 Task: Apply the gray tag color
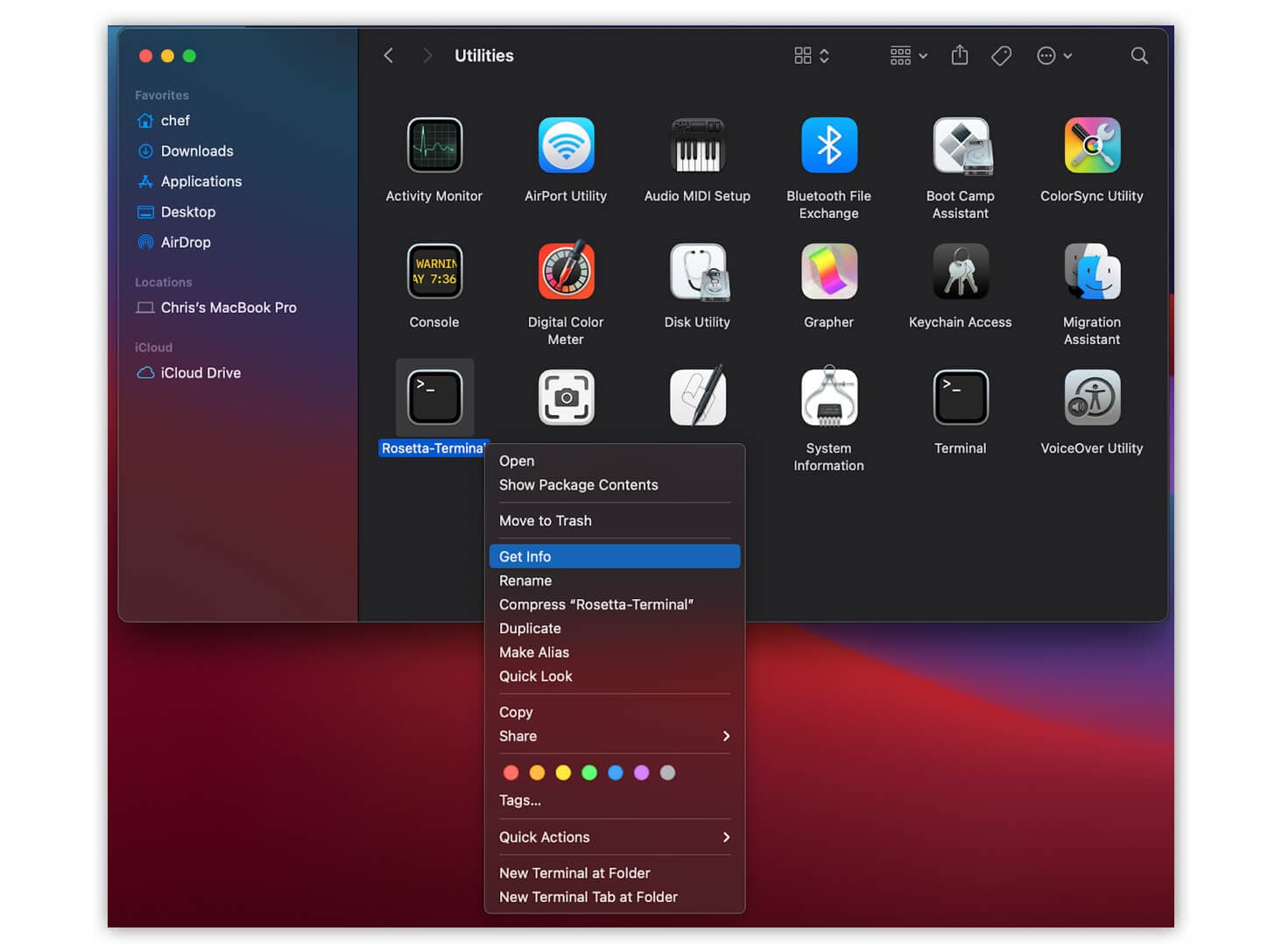[x=667, y=772]
